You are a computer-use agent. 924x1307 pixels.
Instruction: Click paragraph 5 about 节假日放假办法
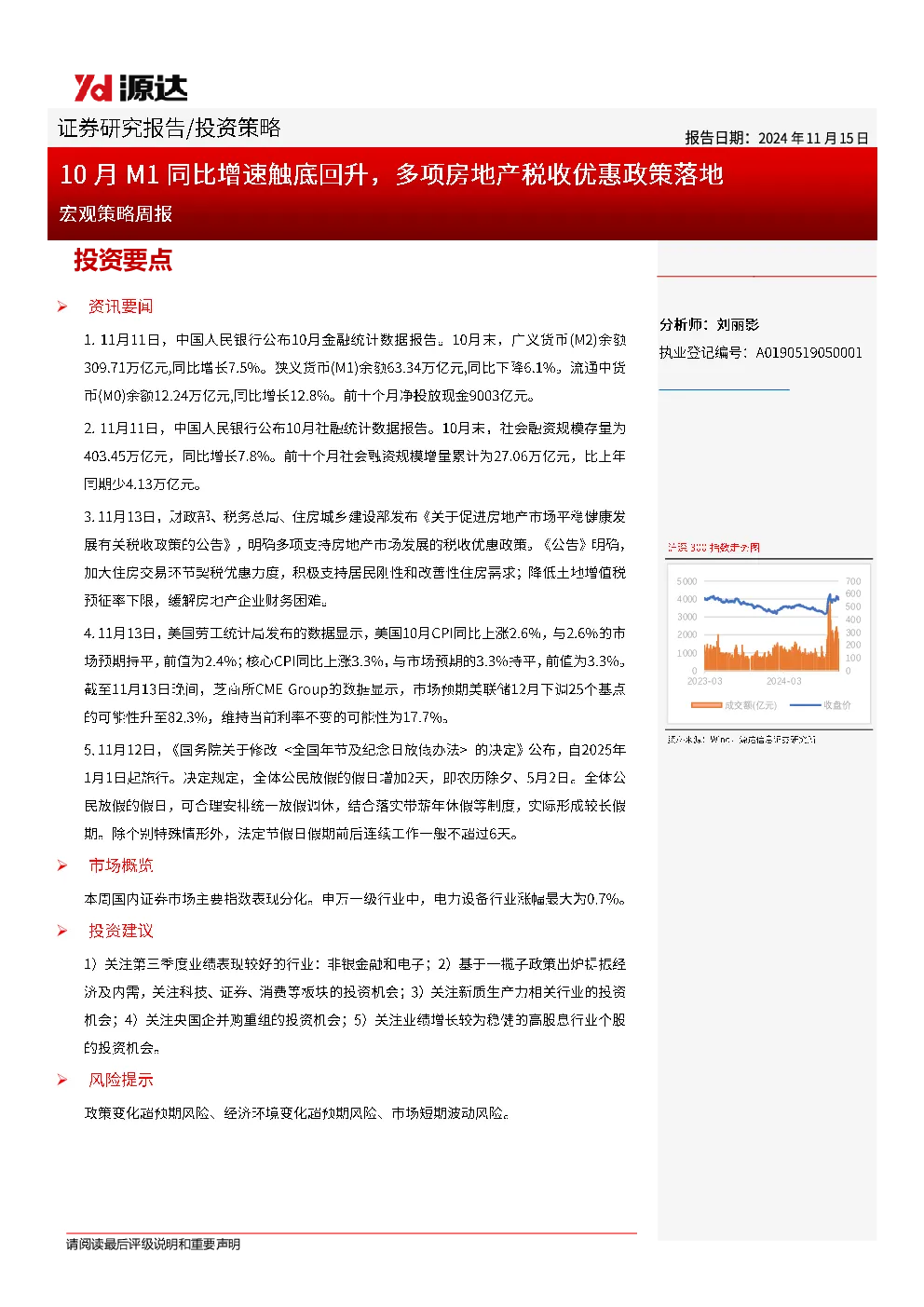coord(355,791)
